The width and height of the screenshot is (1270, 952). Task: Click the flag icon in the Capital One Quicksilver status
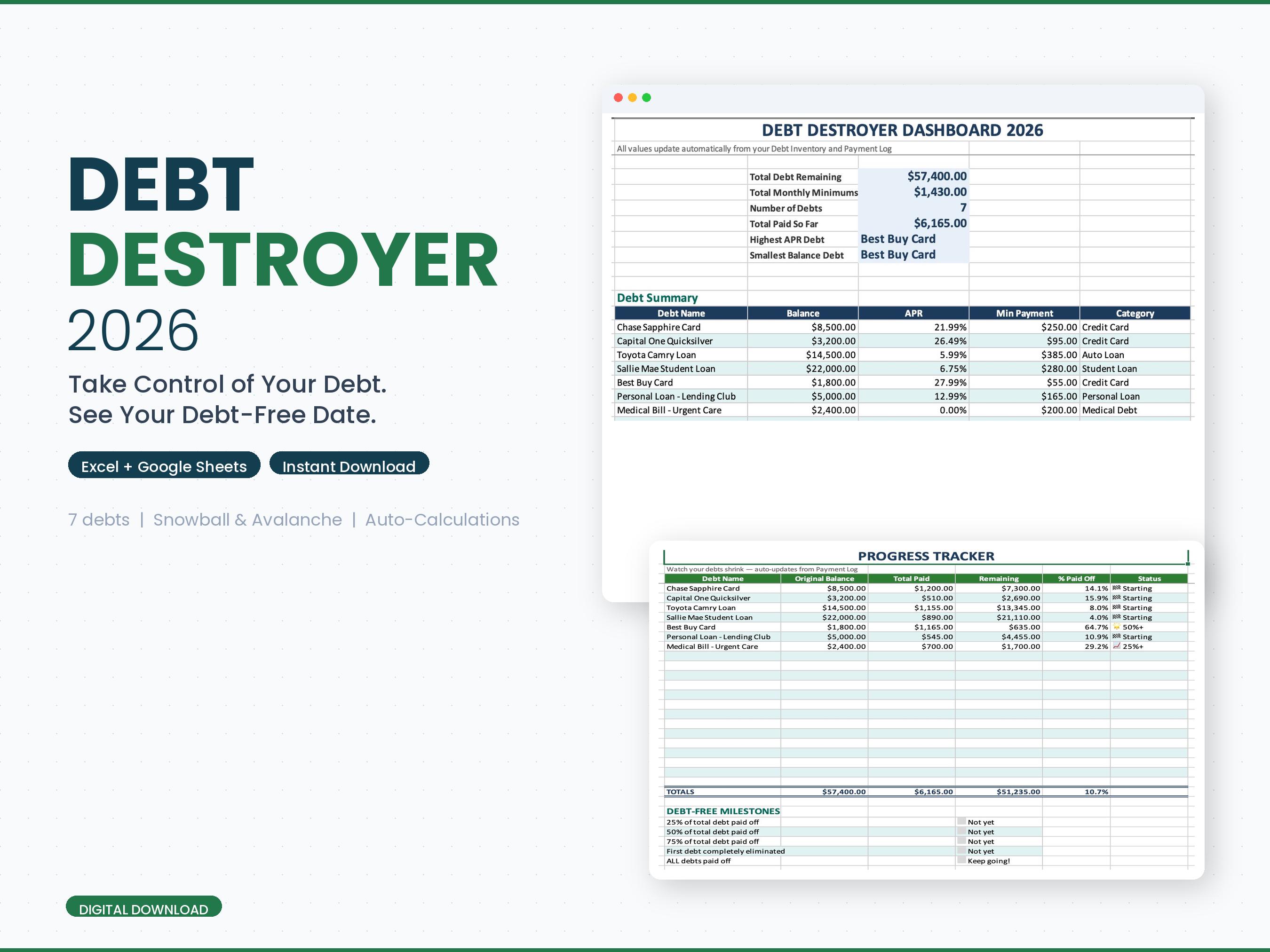pos(1116,598)
